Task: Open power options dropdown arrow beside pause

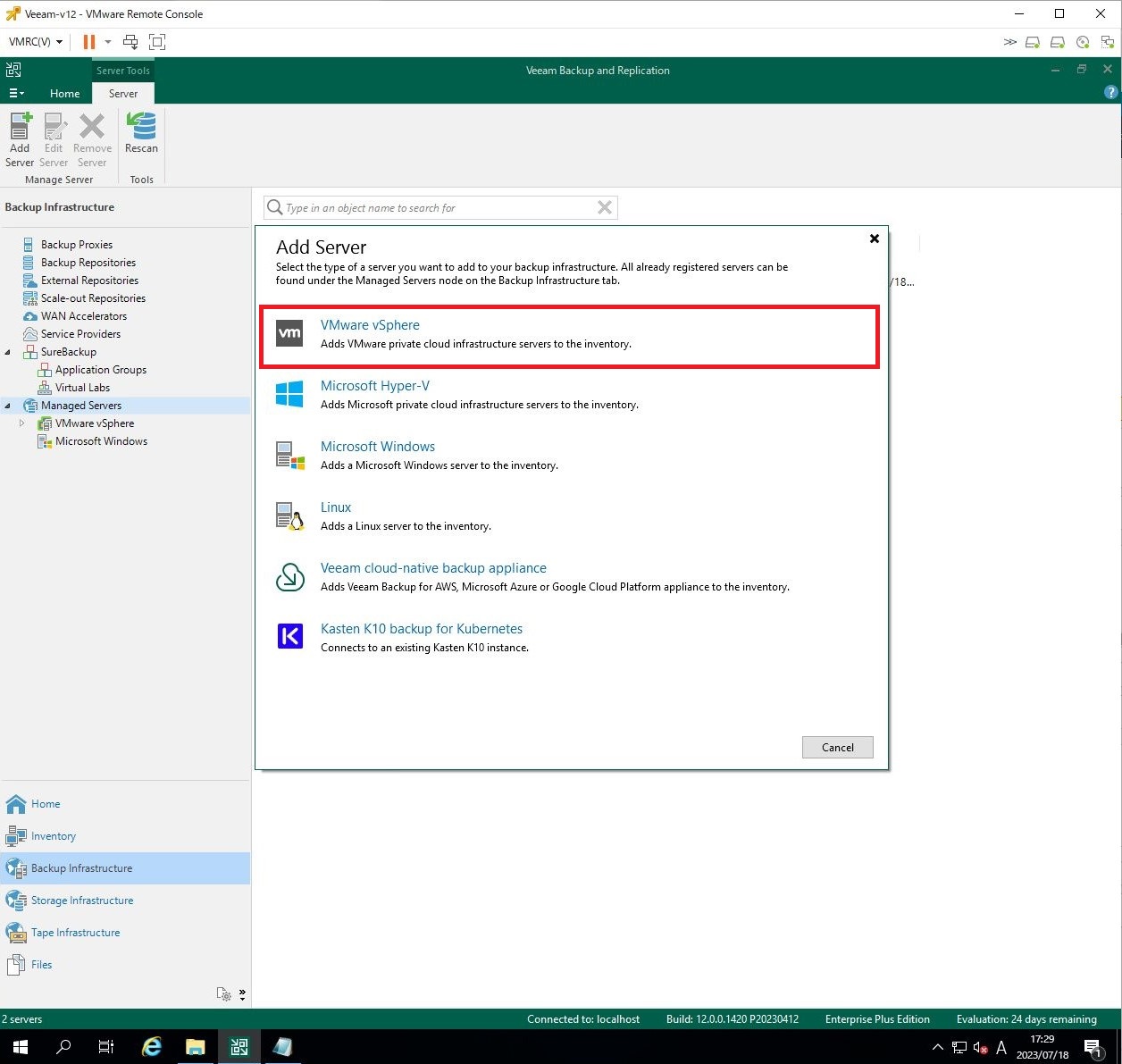Action: click(108, 41)
